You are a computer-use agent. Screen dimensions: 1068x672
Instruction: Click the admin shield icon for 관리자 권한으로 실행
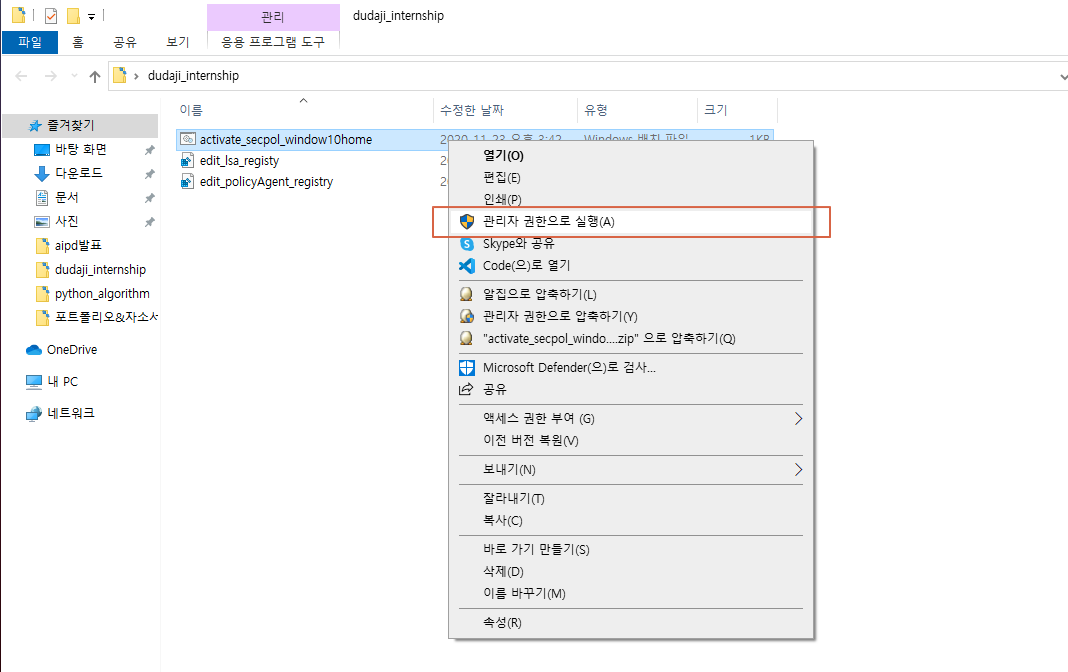tap(466, 221)
